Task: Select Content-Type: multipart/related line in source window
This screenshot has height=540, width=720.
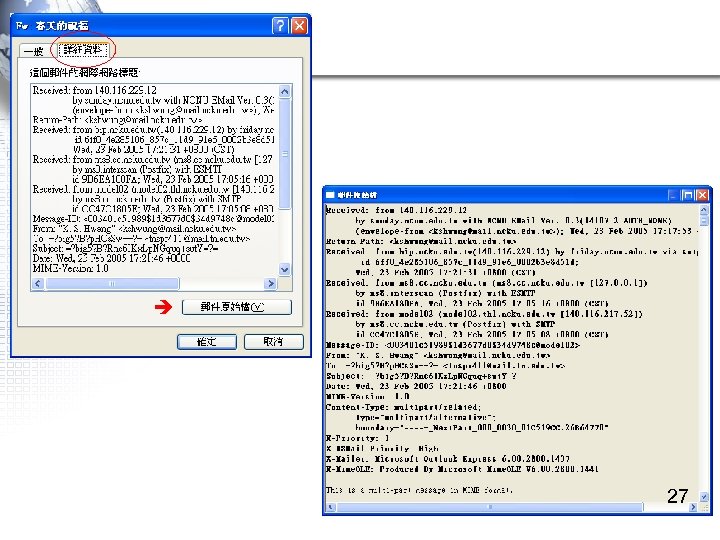Action: pyautogui.click(x=403, y=407)
